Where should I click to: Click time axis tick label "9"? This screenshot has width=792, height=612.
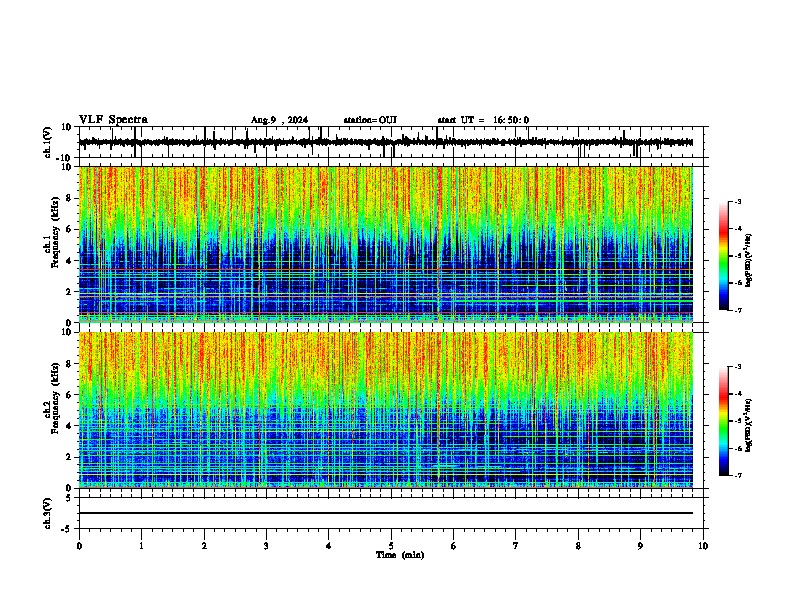(x=640, y=546)
